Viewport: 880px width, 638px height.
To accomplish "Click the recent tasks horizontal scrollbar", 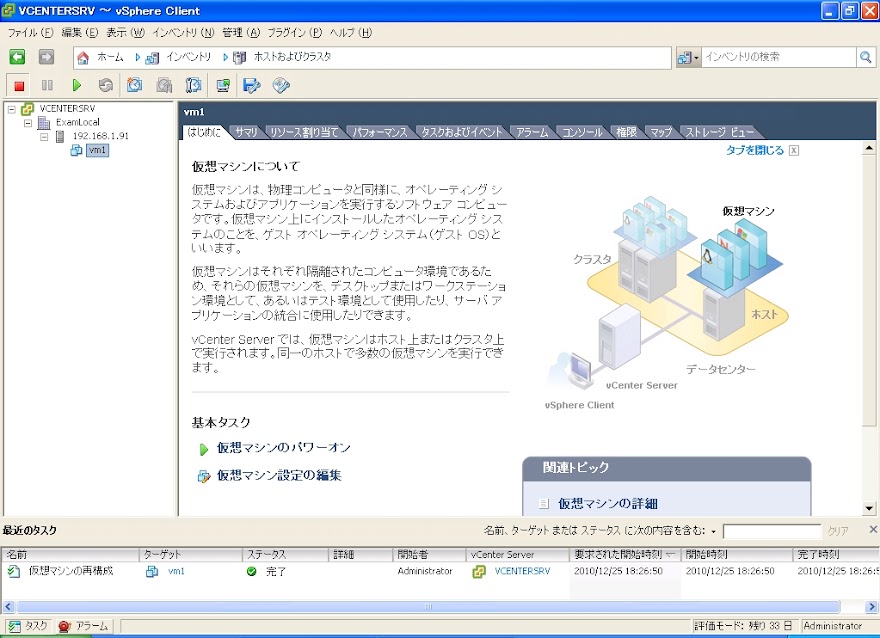I will [x=428, y=607].
